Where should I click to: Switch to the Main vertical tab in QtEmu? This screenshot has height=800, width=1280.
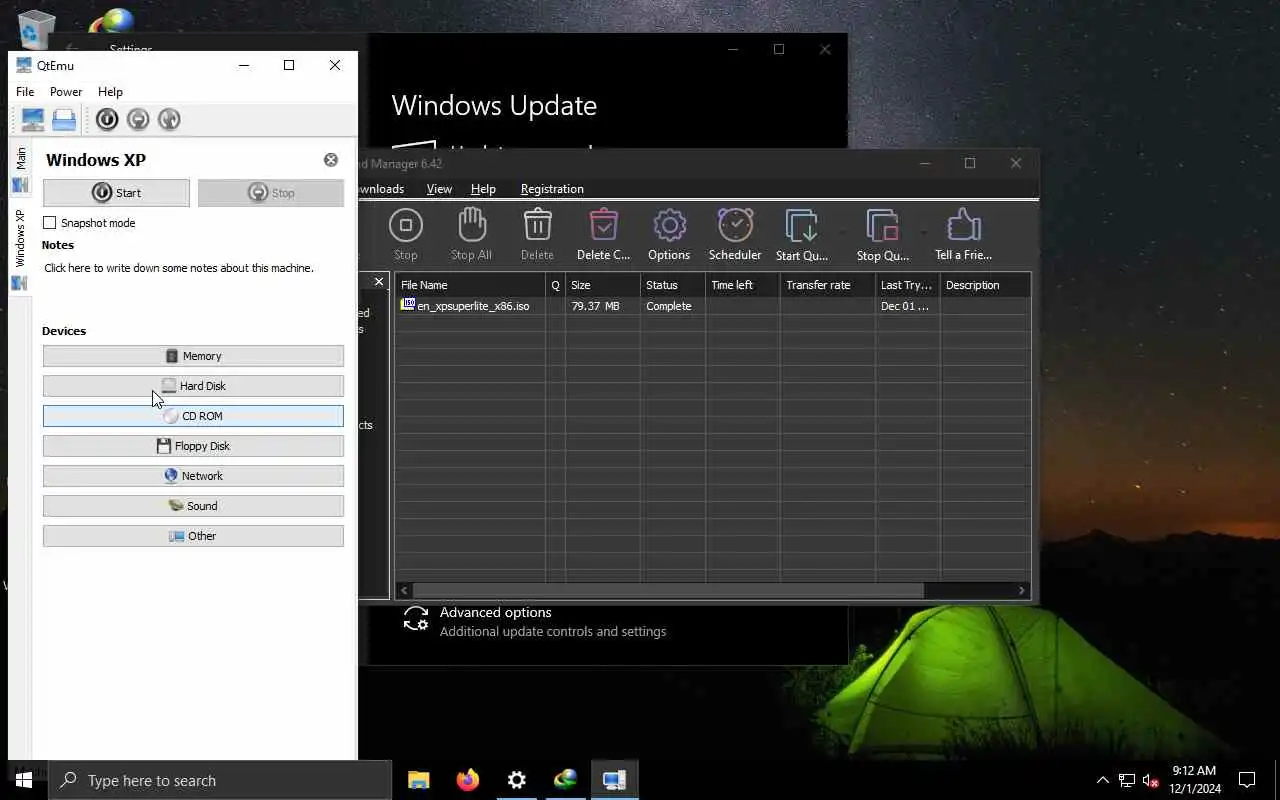20,169
